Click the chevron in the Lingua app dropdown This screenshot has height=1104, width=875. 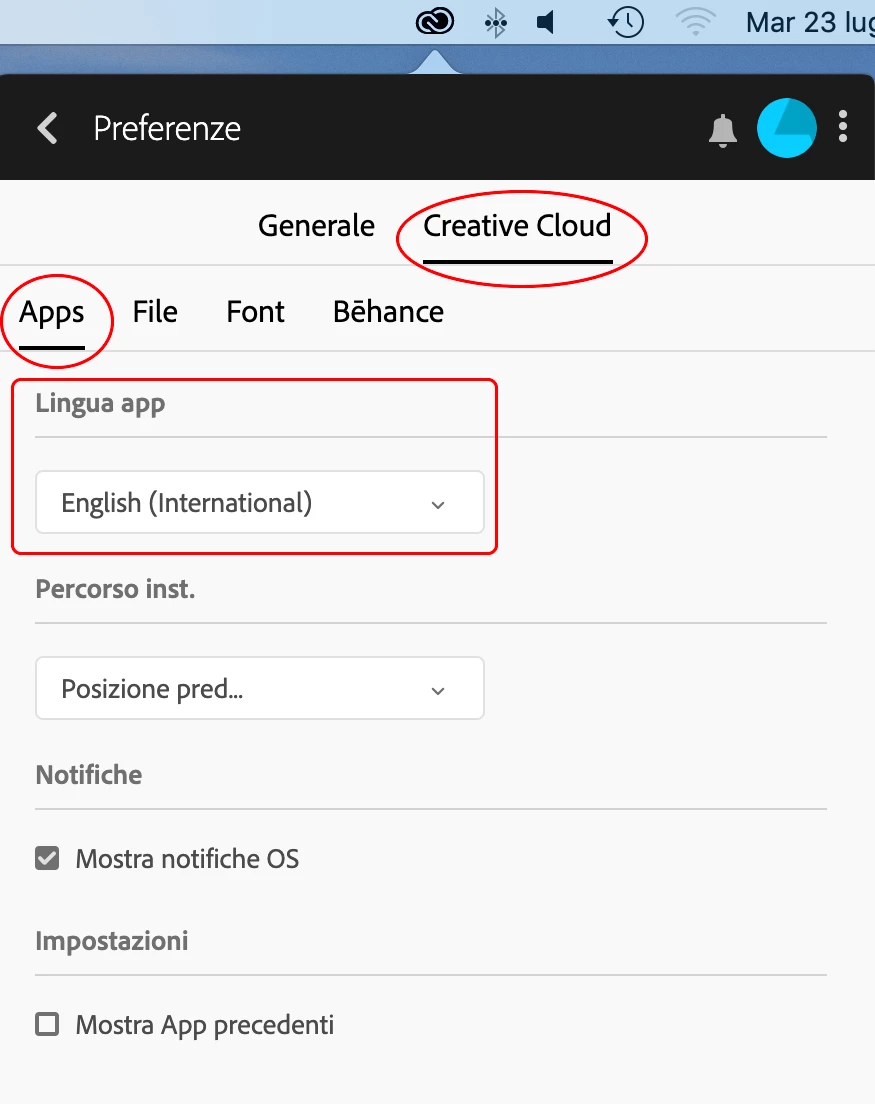(x=438, y=505)
